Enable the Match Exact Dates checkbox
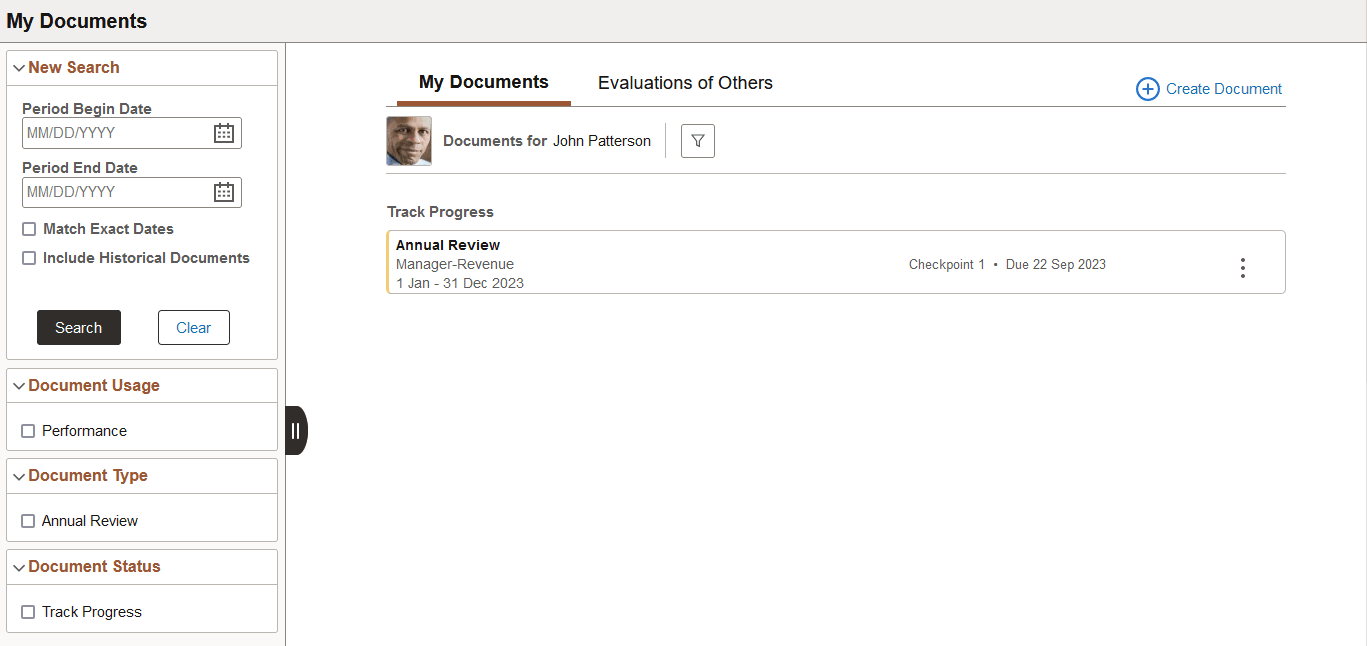 click(x=28, y=228)
